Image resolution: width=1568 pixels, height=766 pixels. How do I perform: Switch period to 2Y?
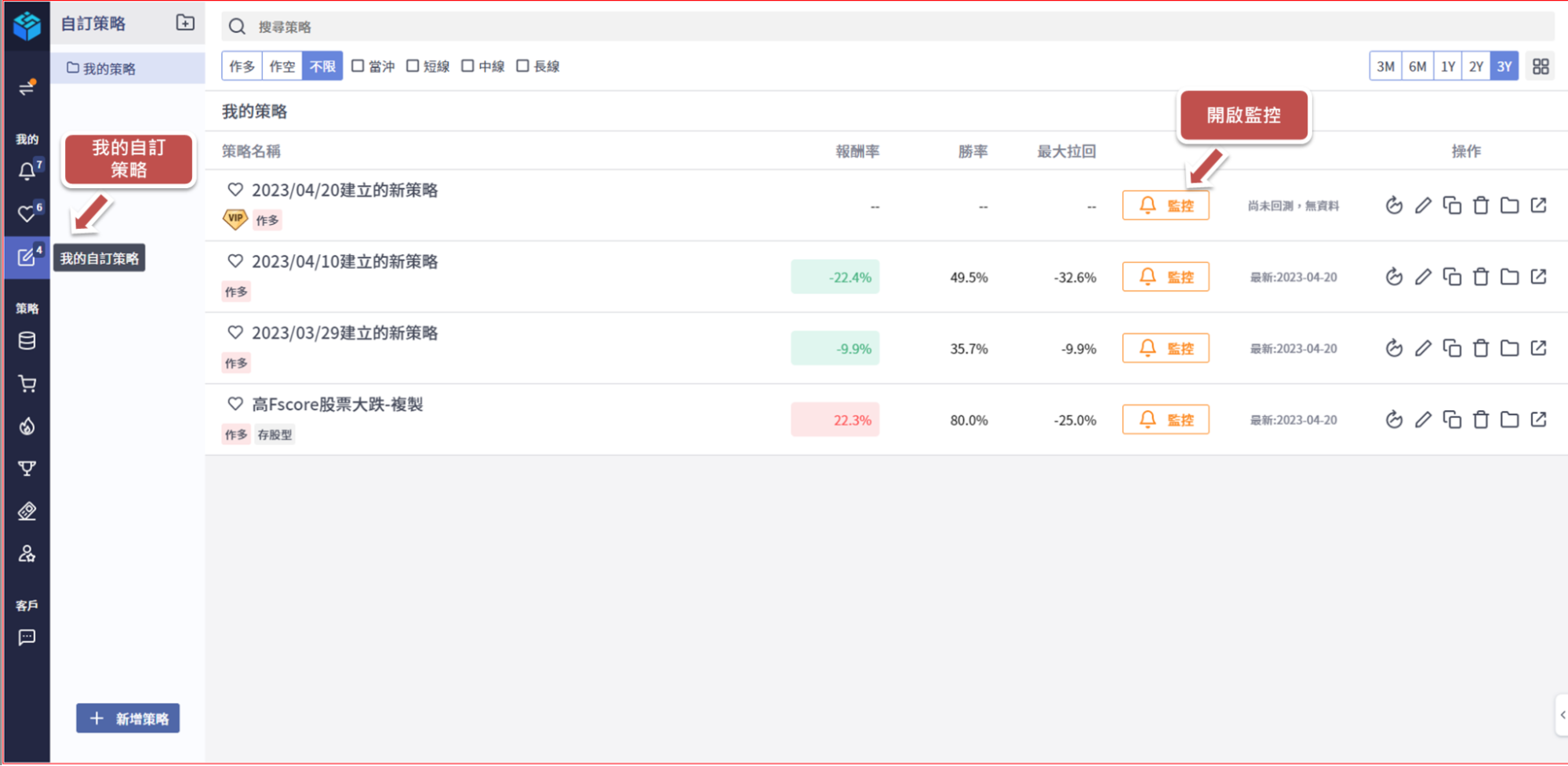(1476, 67)
